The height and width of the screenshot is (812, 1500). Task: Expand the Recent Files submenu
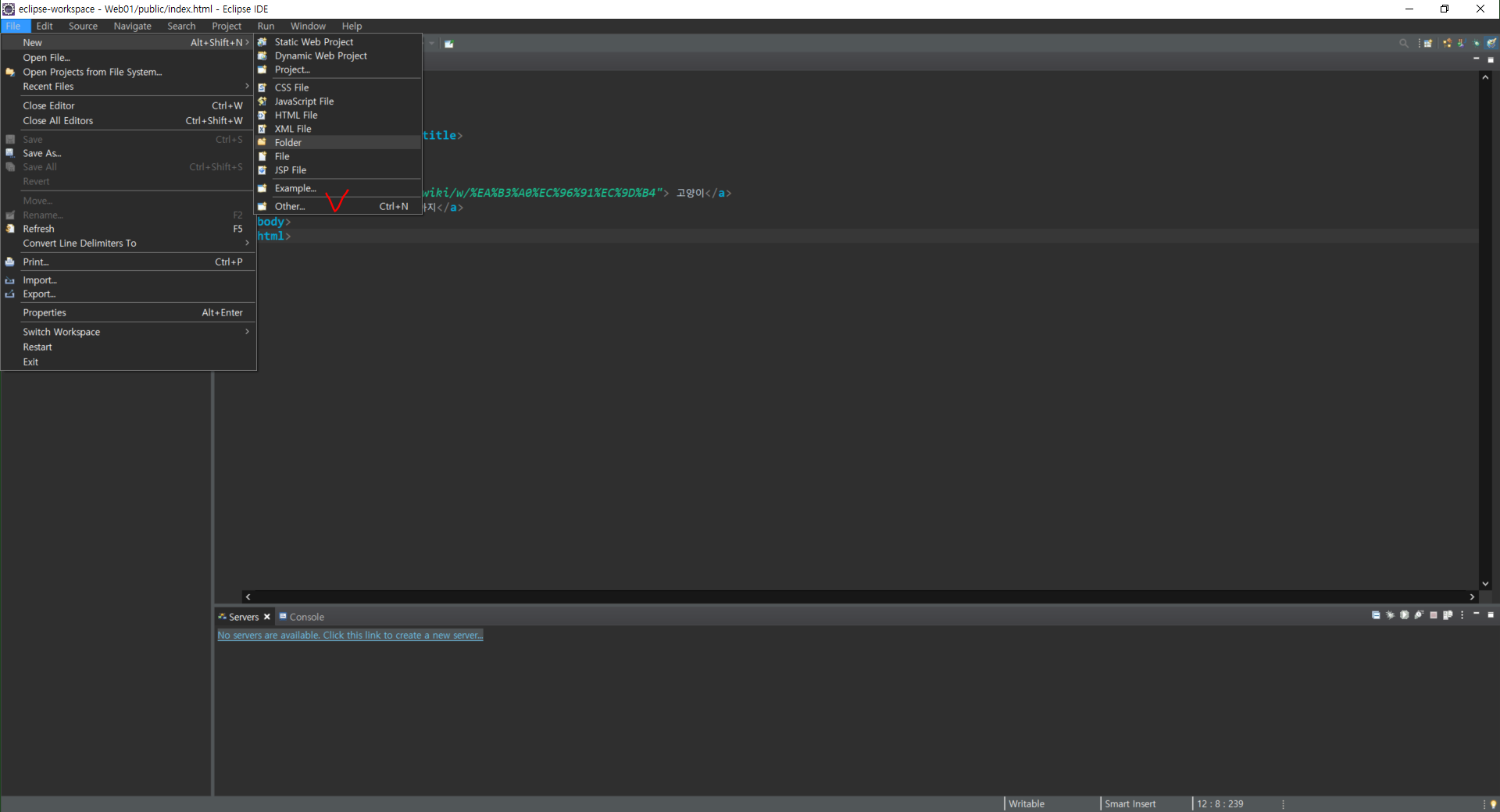click(x=129, y=87)
